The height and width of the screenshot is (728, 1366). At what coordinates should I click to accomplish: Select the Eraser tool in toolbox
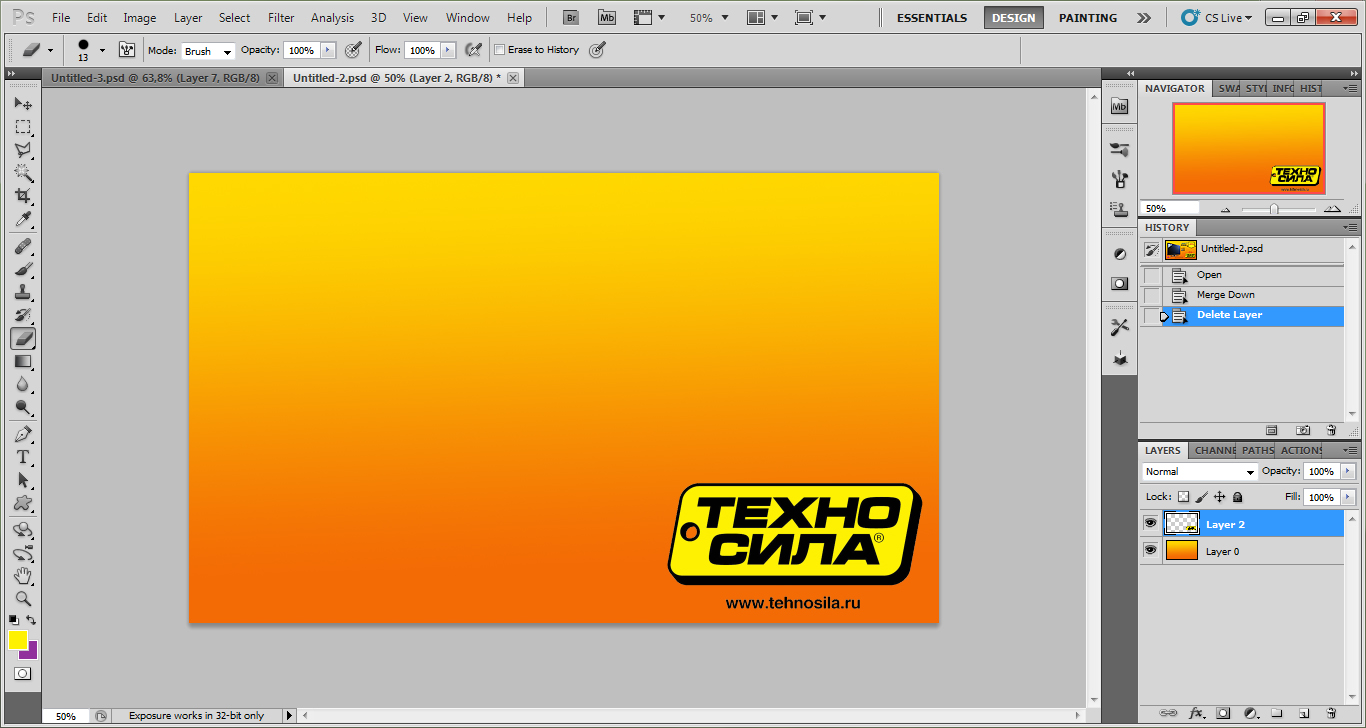22,338
